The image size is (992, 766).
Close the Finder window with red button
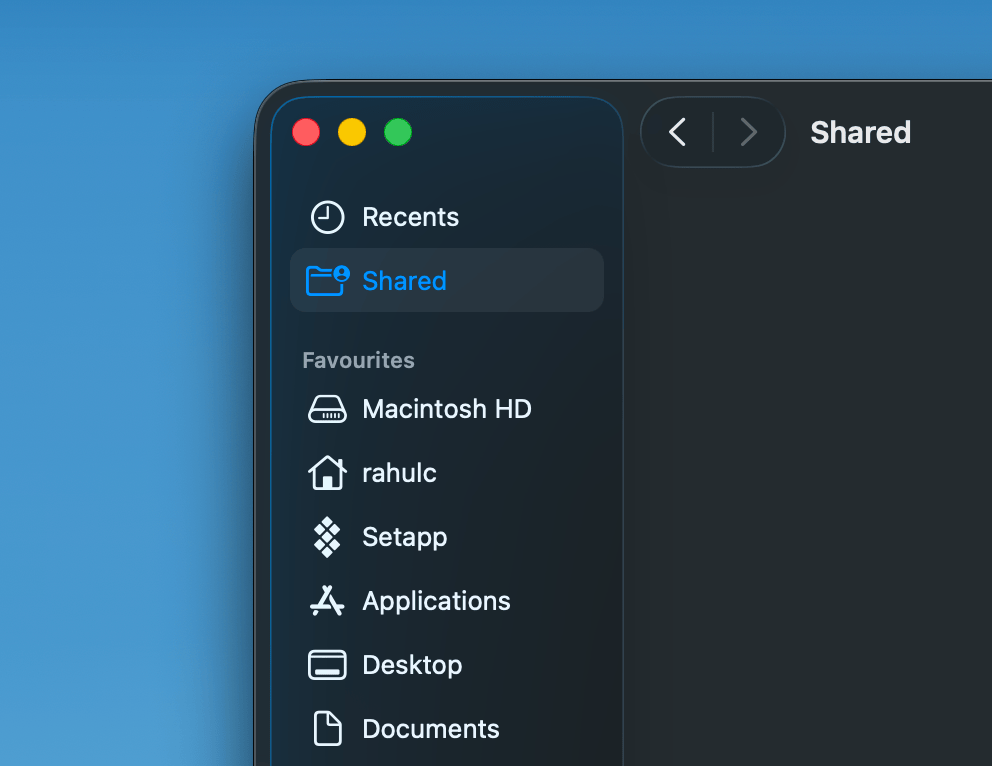coord(306,132)
